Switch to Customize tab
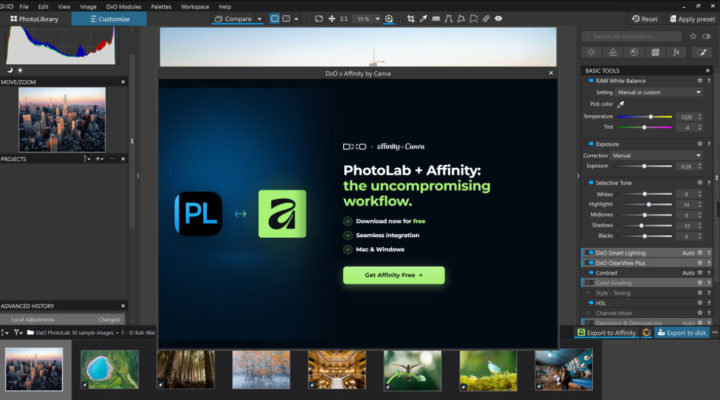The width and height of the screenshot is (720, 400). [x=109, y=19]
